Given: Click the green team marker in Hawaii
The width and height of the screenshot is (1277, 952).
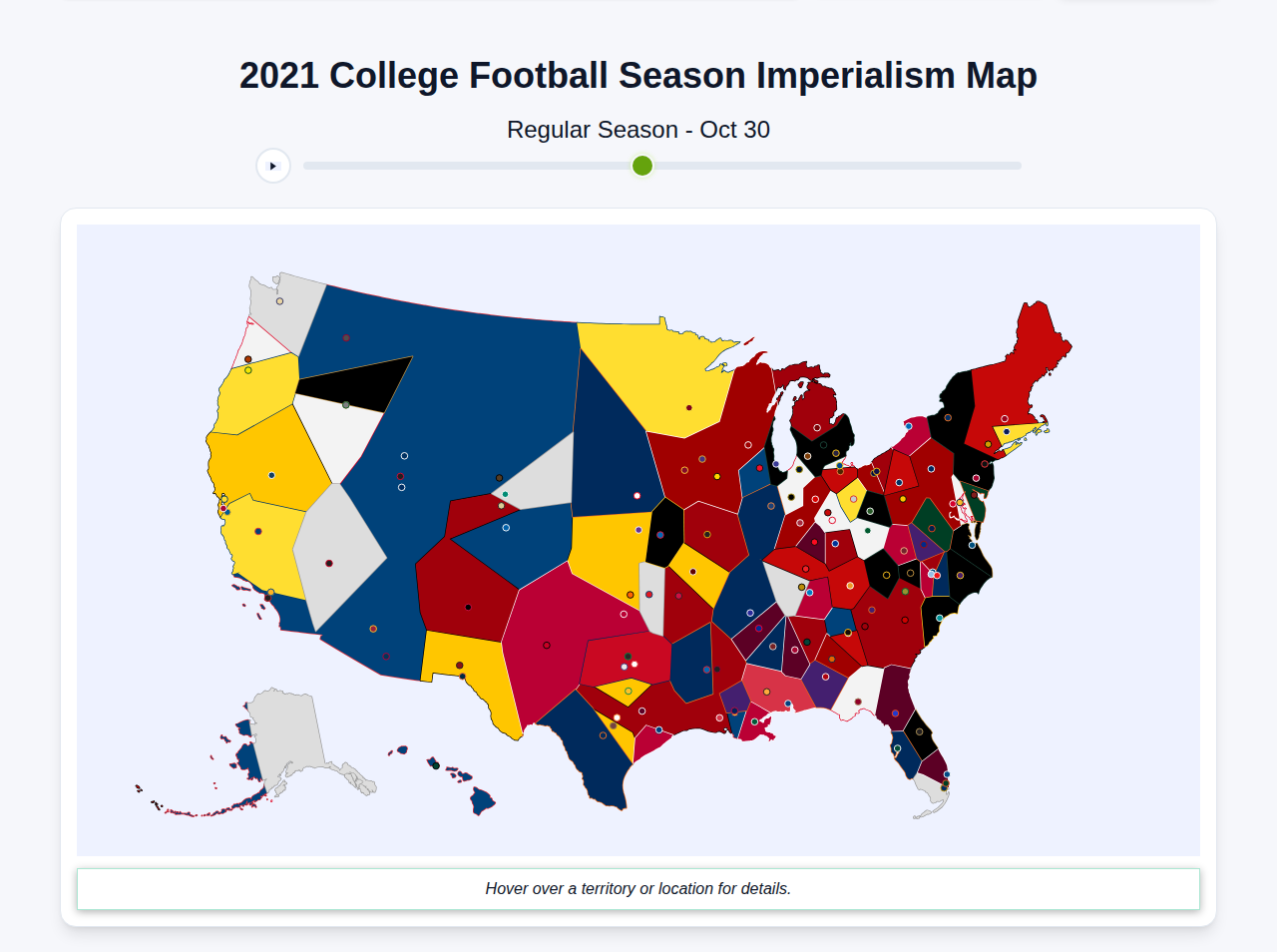Looking at the screenshot, I should [x=436, y=765].
